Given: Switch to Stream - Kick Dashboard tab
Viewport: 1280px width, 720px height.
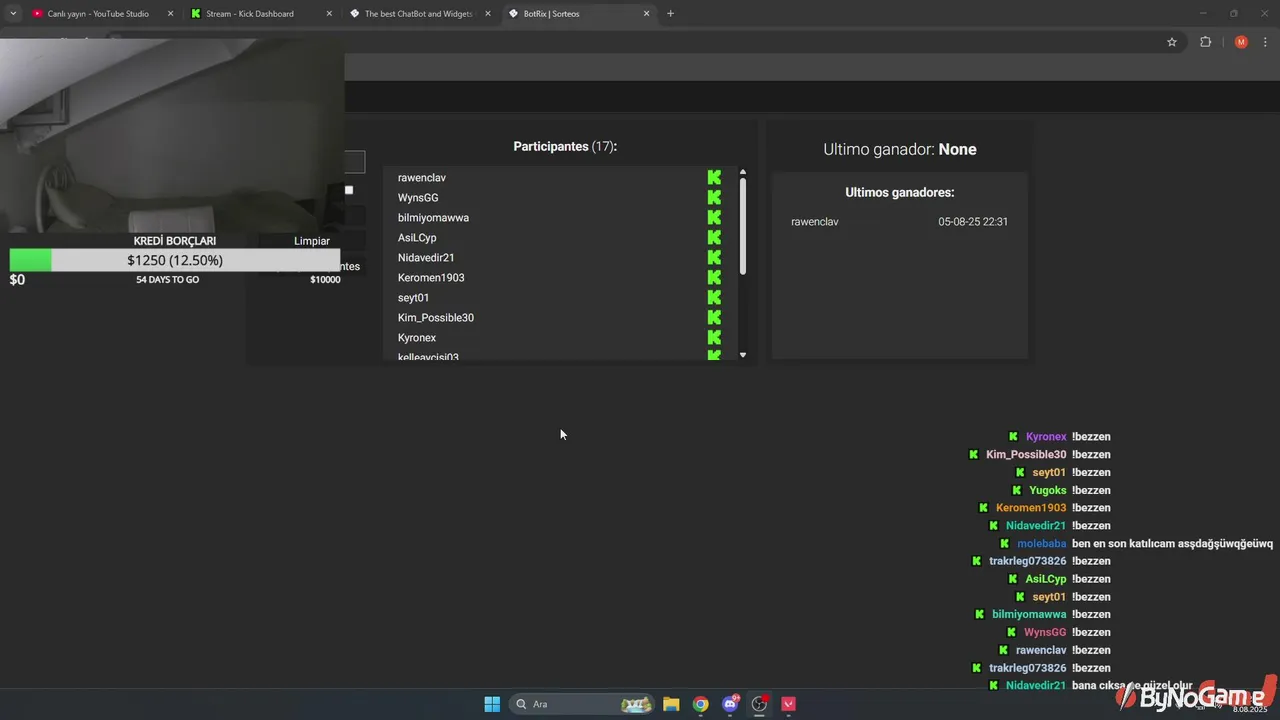Looking at the screenshot, I should coord(260,14).
